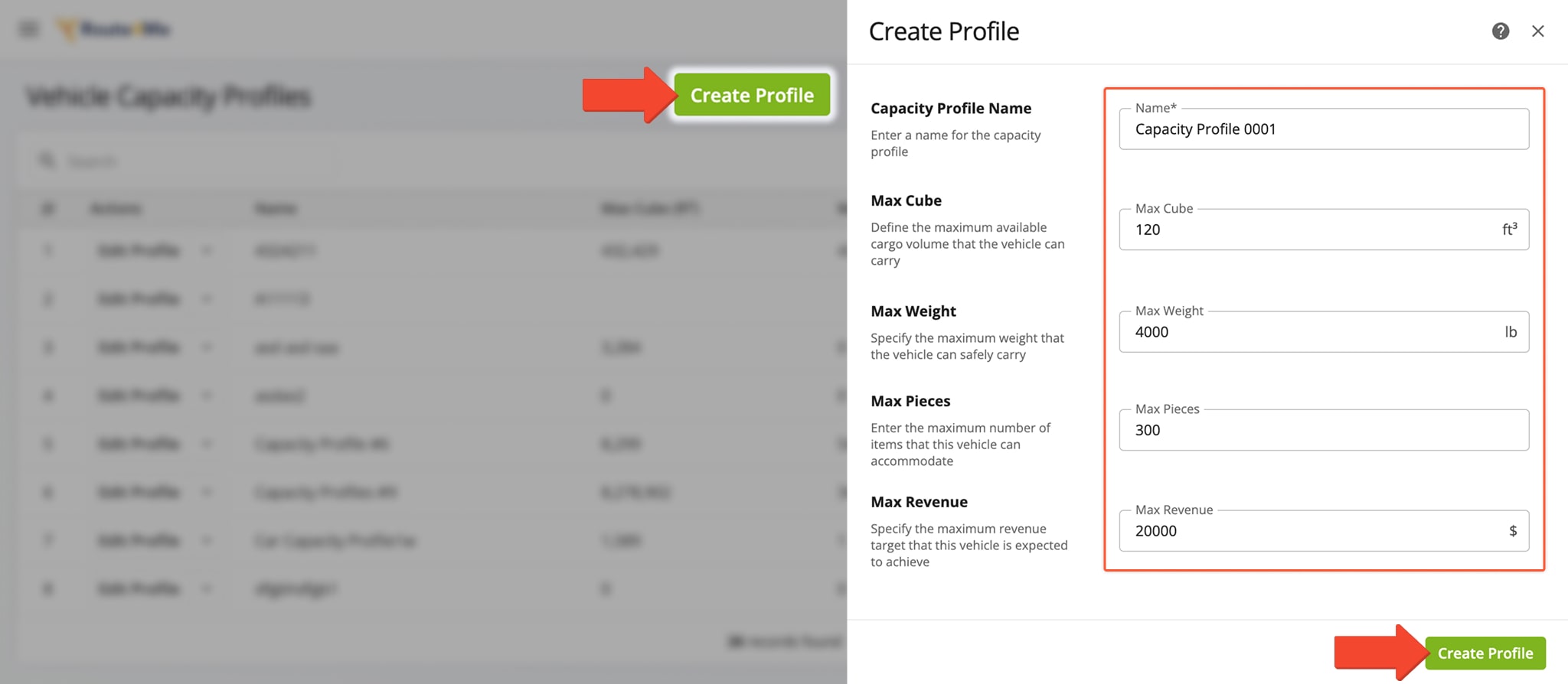Edit the Max Revenue field
This screenshot has width=1568, height=684.
point(1309,531)
